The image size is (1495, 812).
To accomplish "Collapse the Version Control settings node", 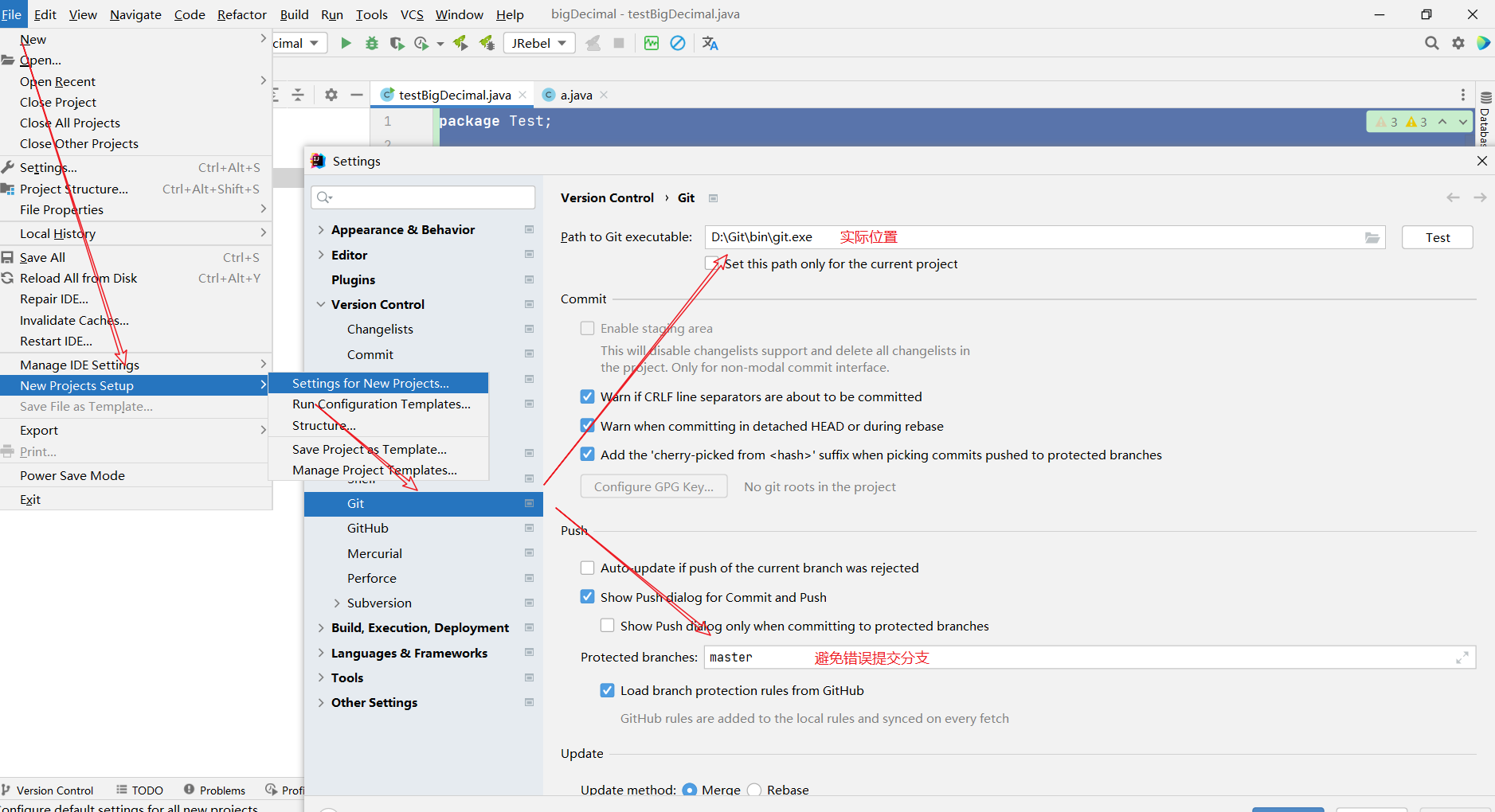I will [321, 304].
